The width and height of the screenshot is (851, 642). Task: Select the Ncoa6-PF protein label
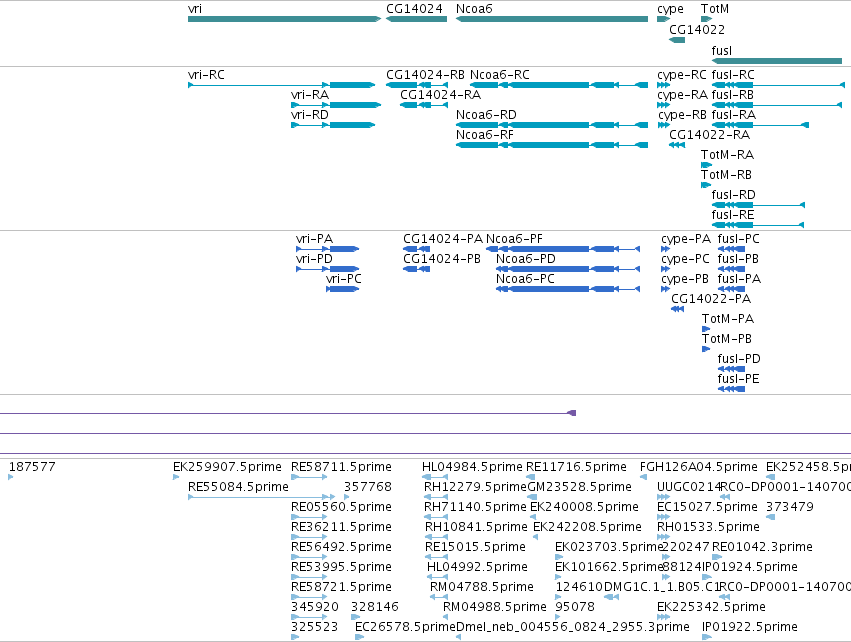pyautogui.click(x=515, y=239)
